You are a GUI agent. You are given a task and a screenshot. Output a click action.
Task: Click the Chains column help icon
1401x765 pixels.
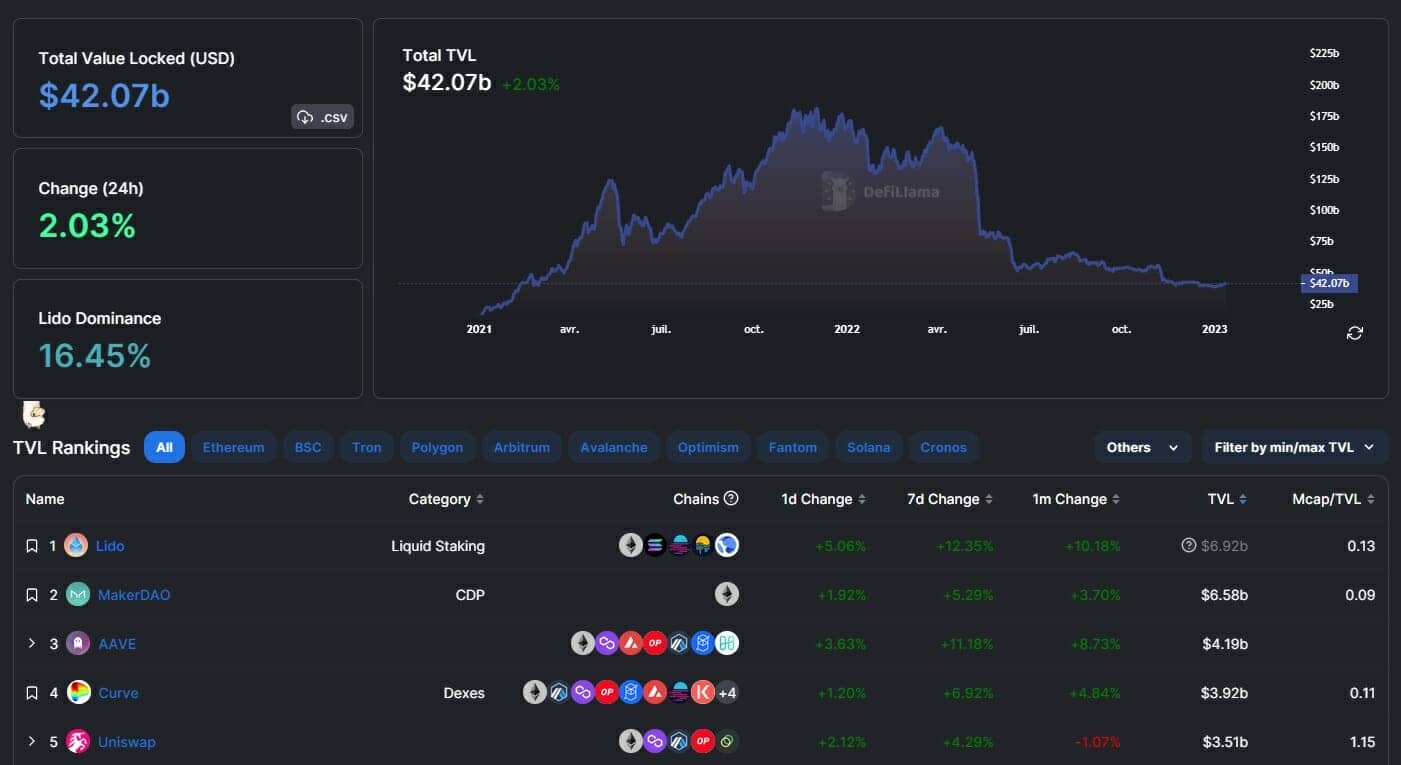click(x=731, y=498)
